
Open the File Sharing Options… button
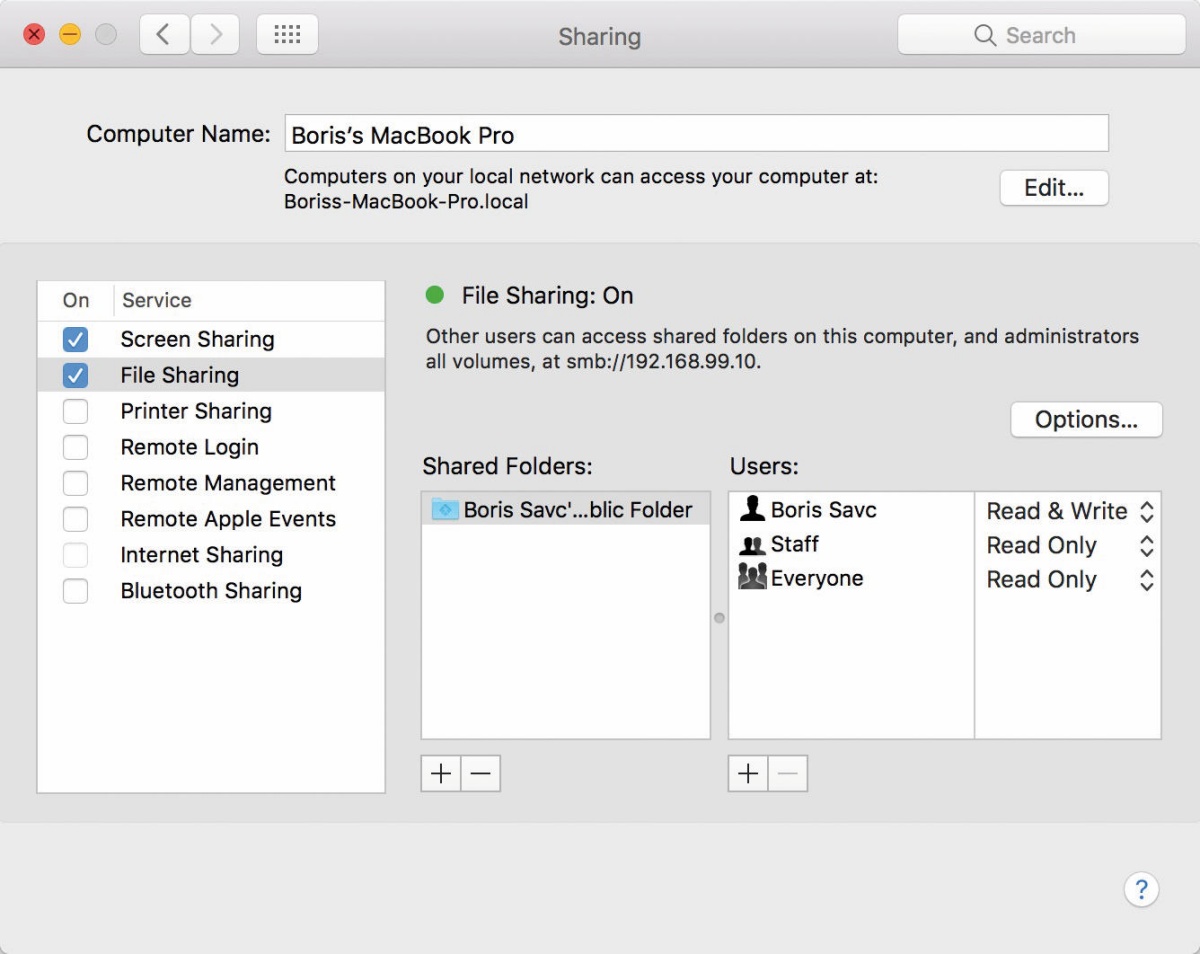1086,420
